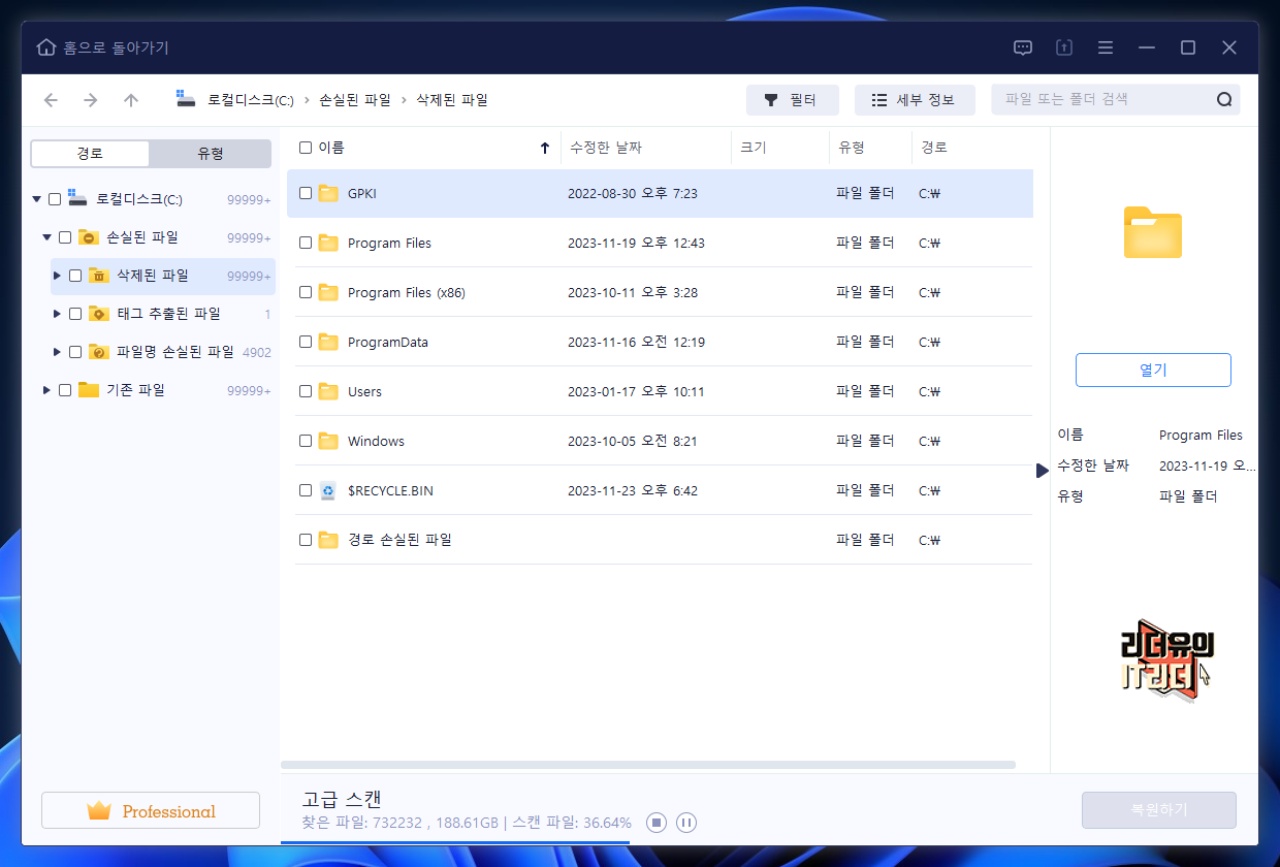
Task: Click the $RECYCLE.BIN recycle icon
Action: [328, 491]
